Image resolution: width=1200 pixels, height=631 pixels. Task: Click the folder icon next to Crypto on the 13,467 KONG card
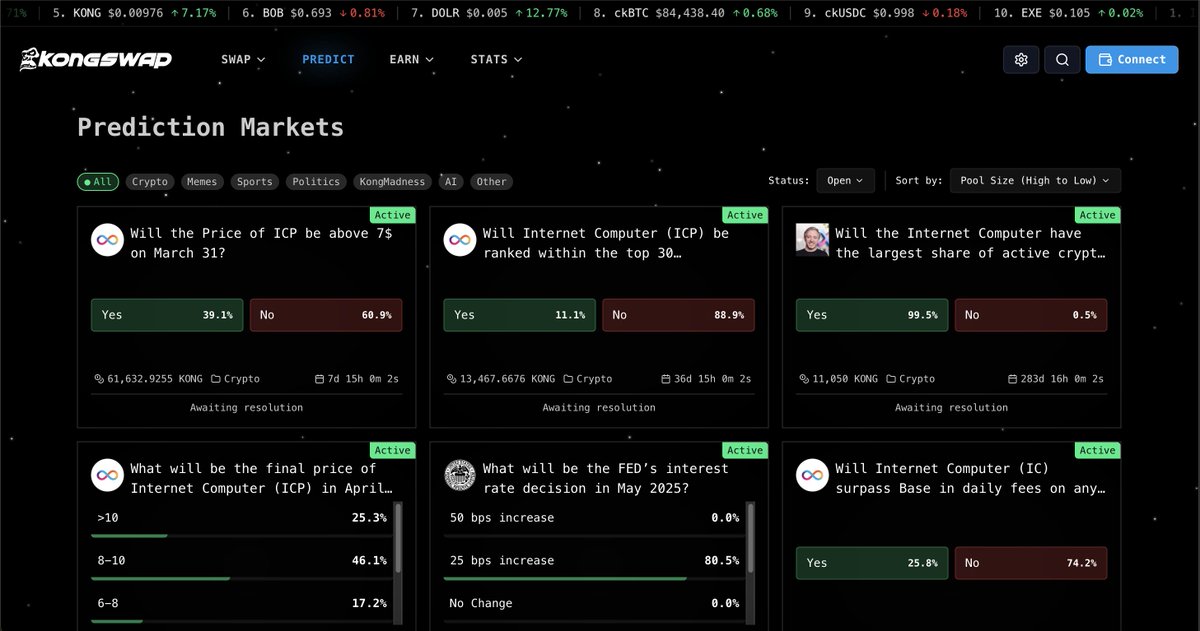pos(568,379)
